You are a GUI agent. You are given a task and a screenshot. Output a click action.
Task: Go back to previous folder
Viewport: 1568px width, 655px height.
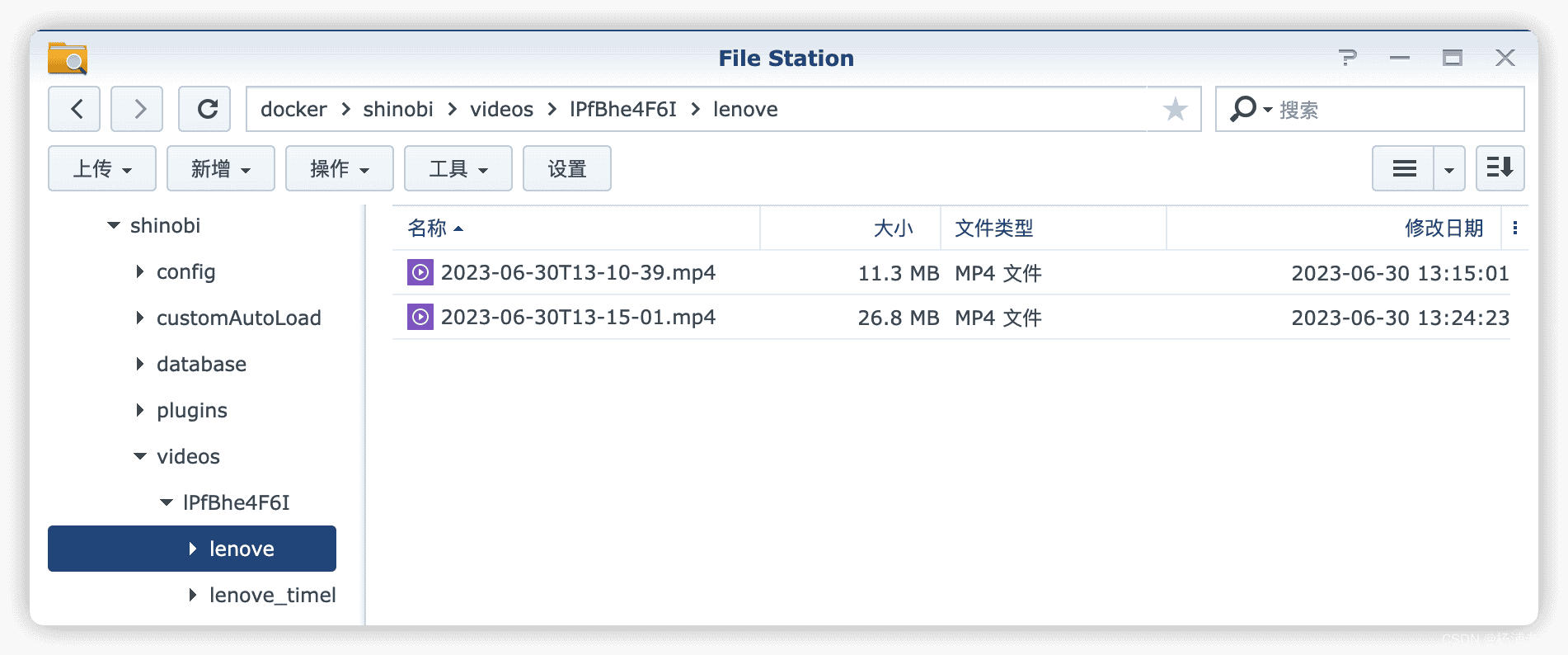[75, 109]
